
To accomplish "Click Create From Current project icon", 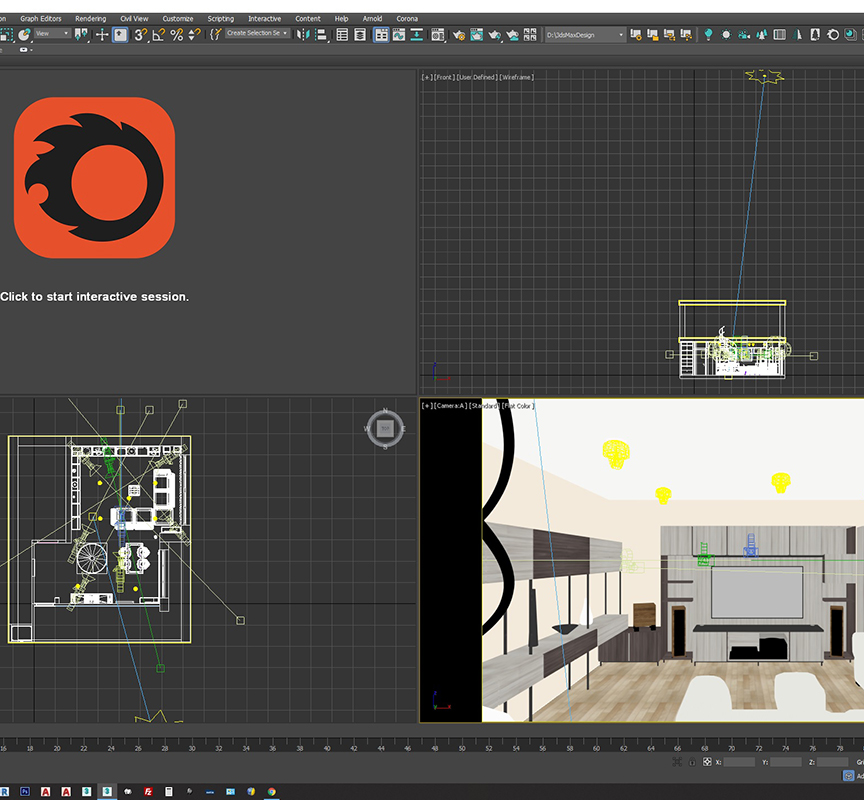I will [686, 35].
